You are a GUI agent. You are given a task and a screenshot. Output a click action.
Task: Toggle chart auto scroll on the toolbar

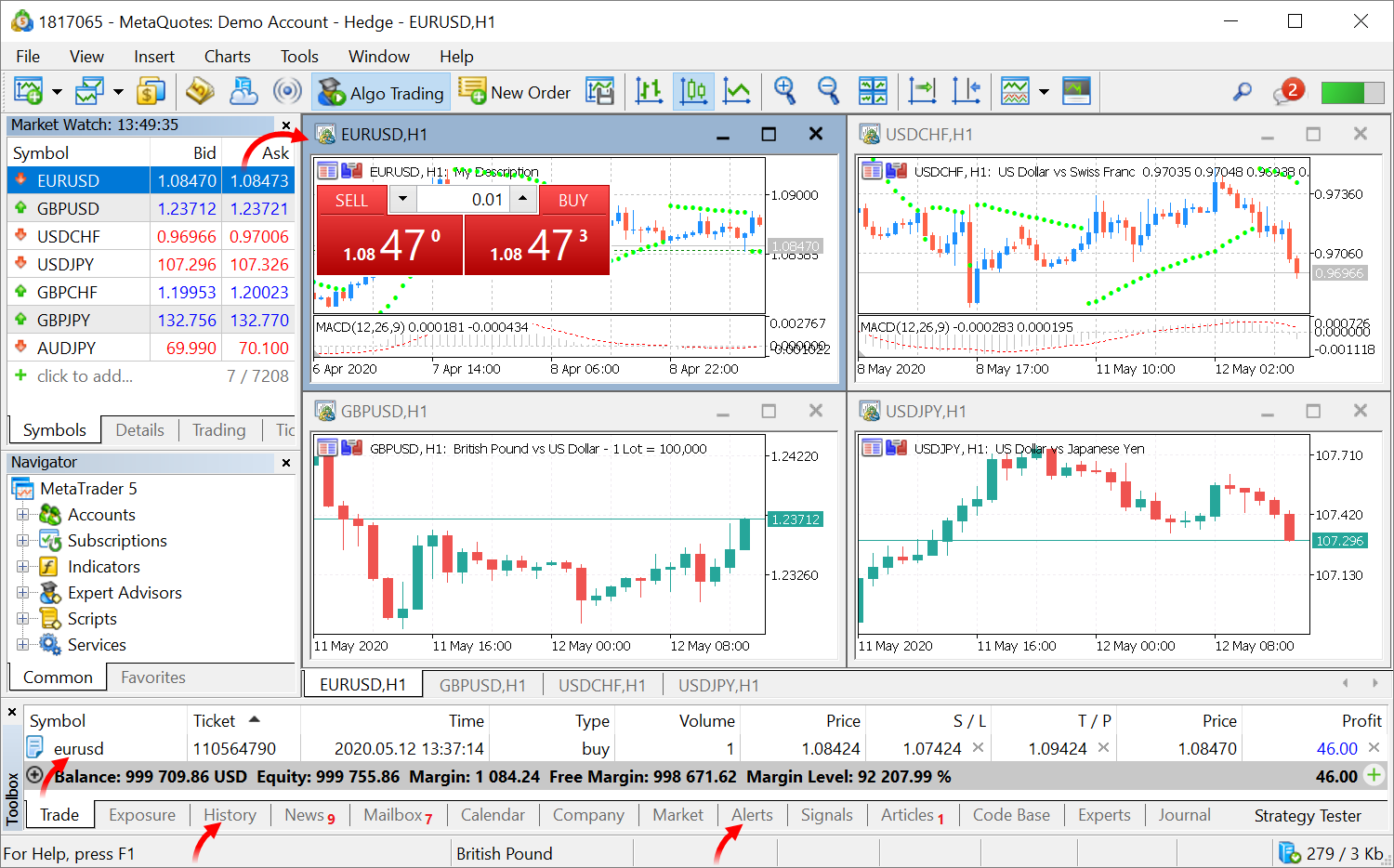coord(921,91)
